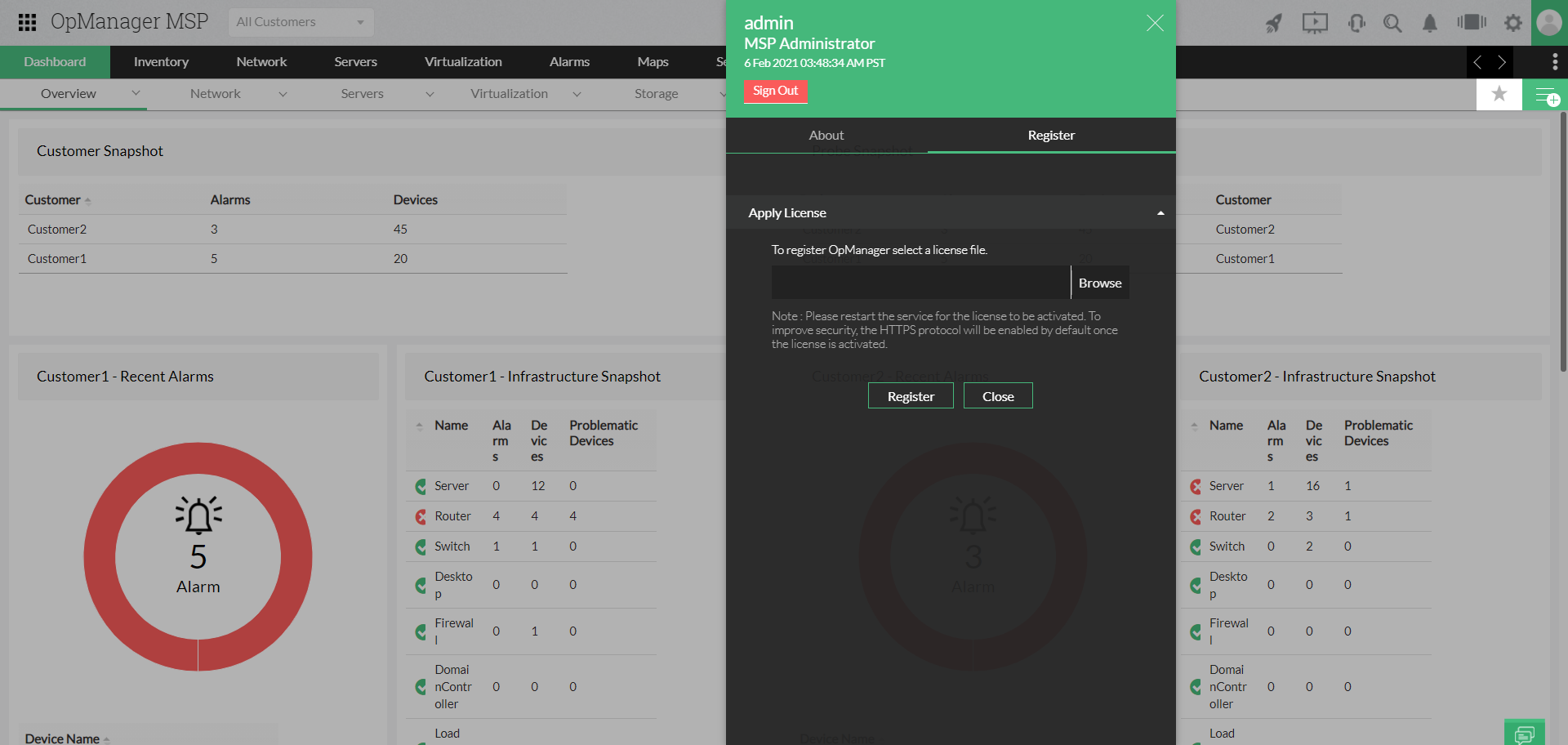1568x745 pixels.
Task: Expand the Virtualization submenu chevron
Action: (577, 95)
